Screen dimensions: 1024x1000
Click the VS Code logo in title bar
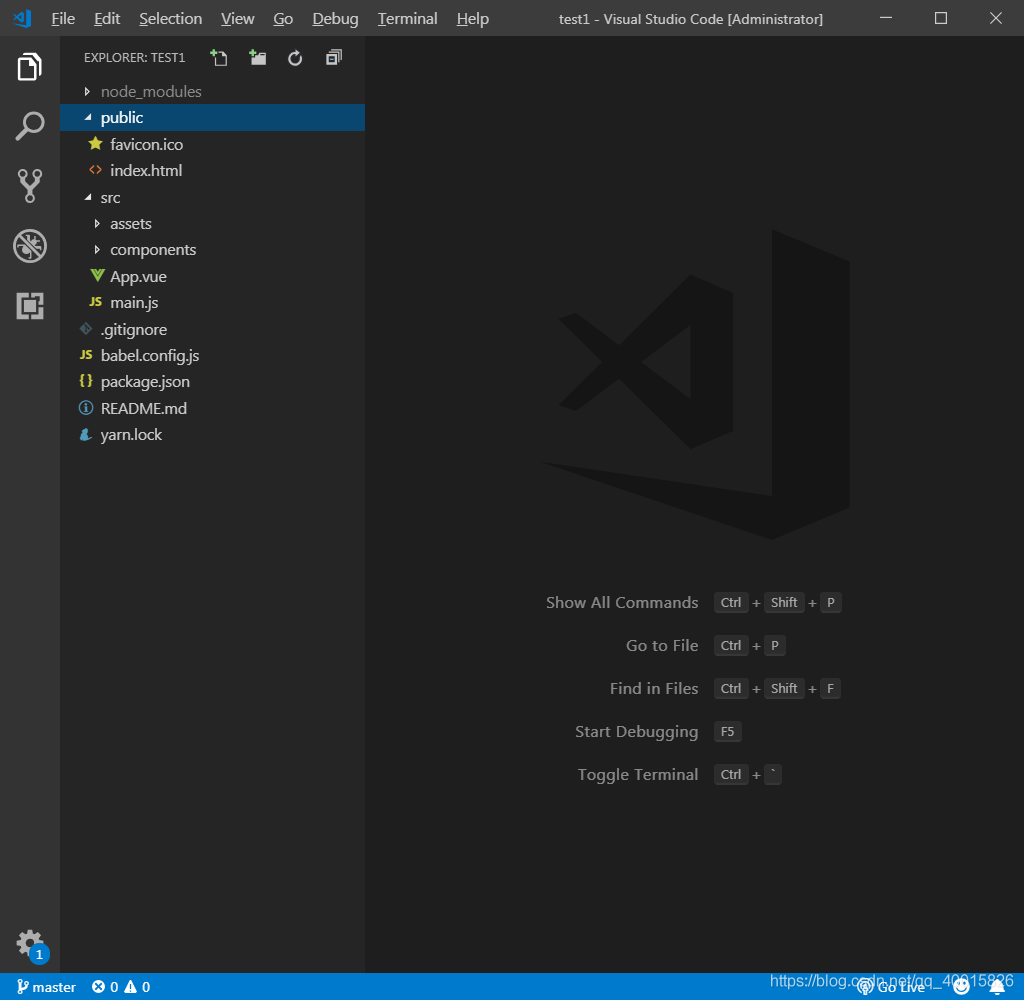(x=22, y=18)
